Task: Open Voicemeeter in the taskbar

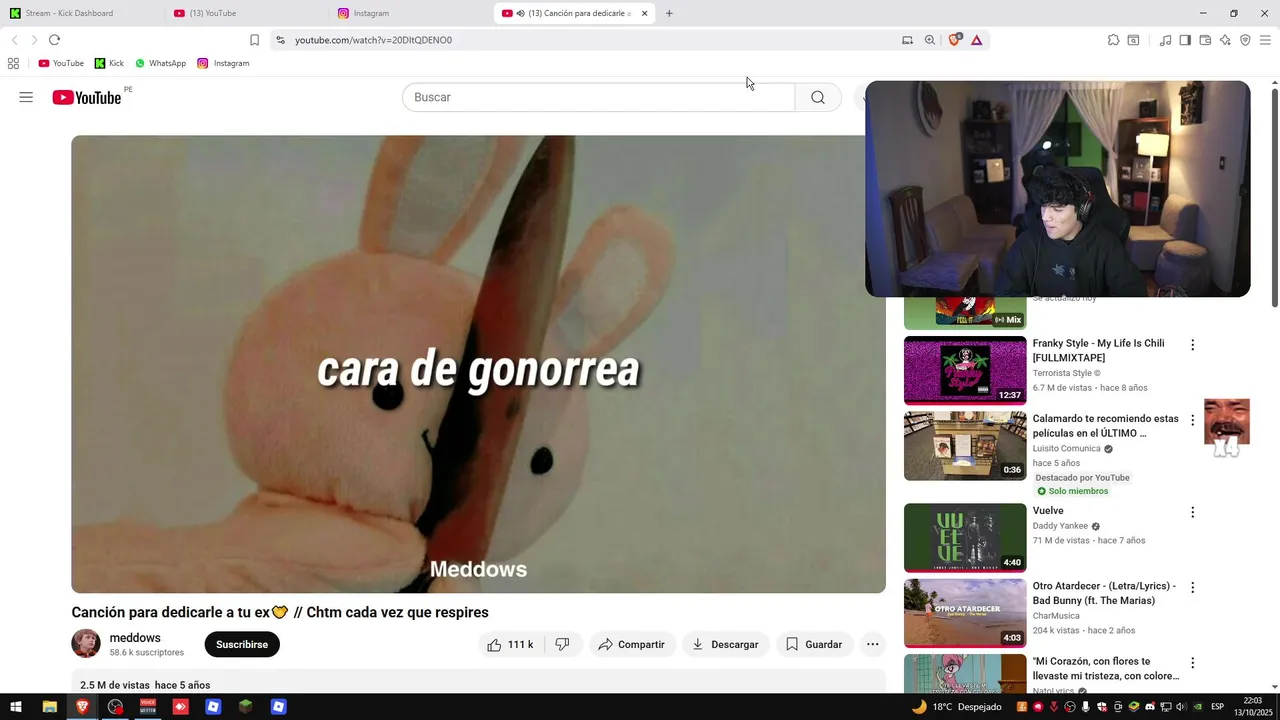Action: 148,707
